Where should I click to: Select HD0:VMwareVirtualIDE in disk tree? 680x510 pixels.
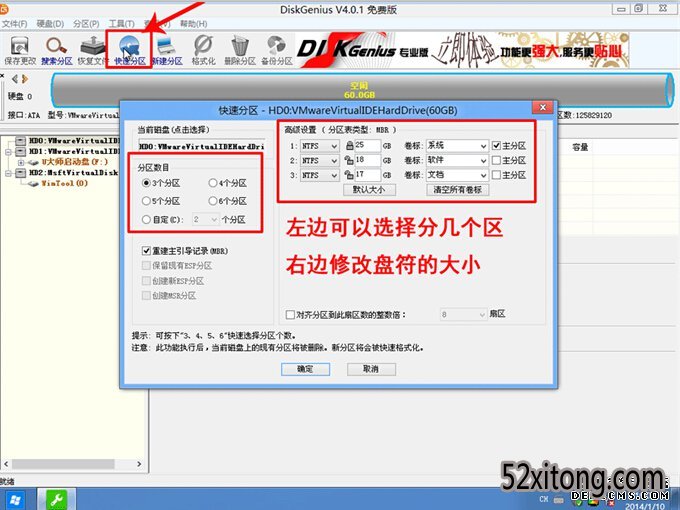point(74,141)
